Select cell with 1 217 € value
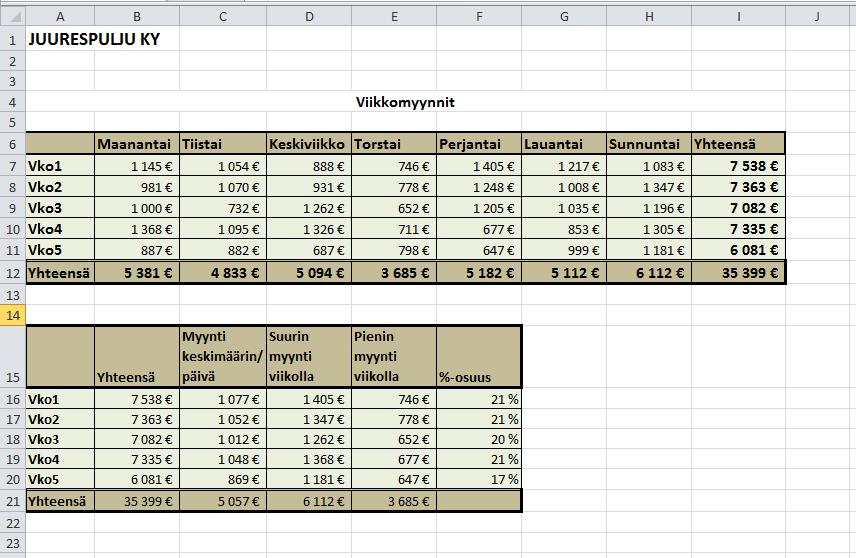The image size is (856, 558). click(x=564, y=165)
